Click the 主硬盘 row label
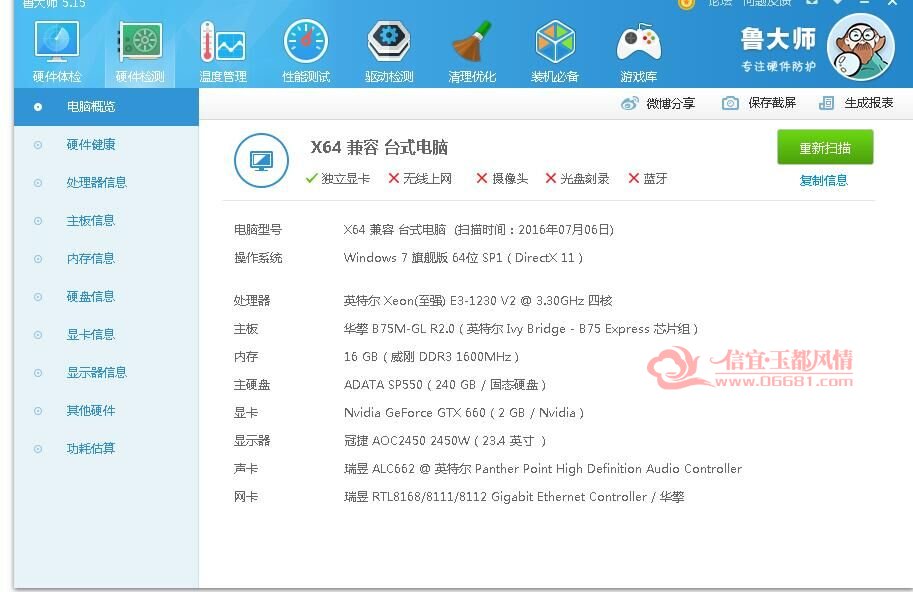Screen dimensions: 913x592 (252, 385)
